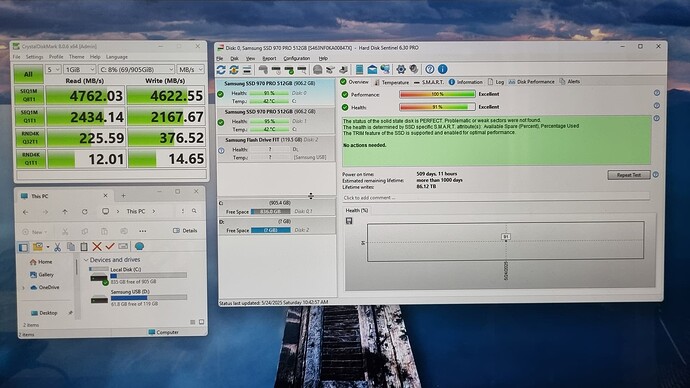Click the comment field labeled Click to add comment
Viewport: 690px width, 388px height.
496,198
